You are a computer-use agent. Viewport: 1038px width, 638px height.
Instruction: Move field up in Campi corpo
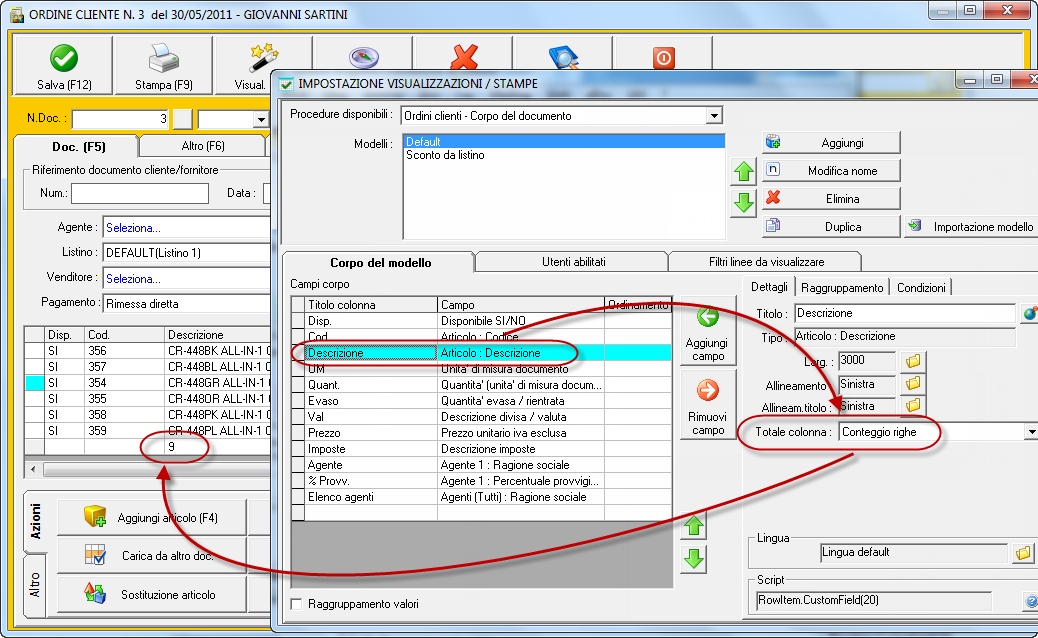click(x=694, y=526)
